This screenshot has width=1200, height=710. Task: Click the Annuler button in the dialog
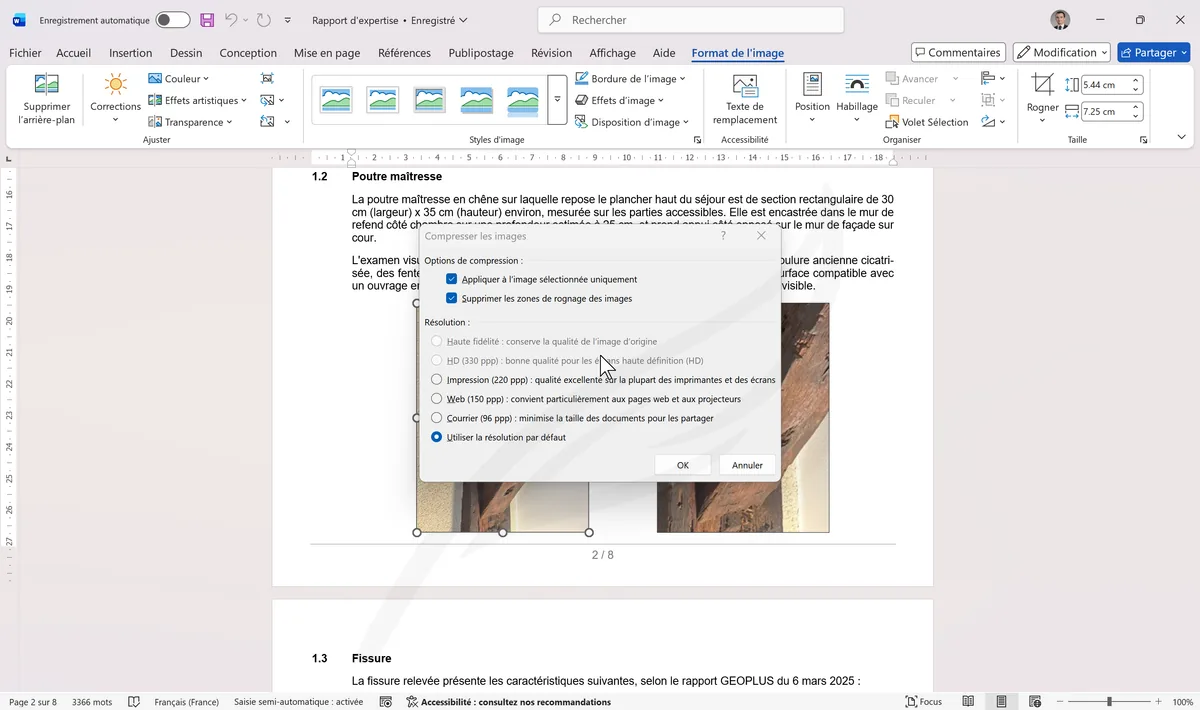[x=746, y=464]
